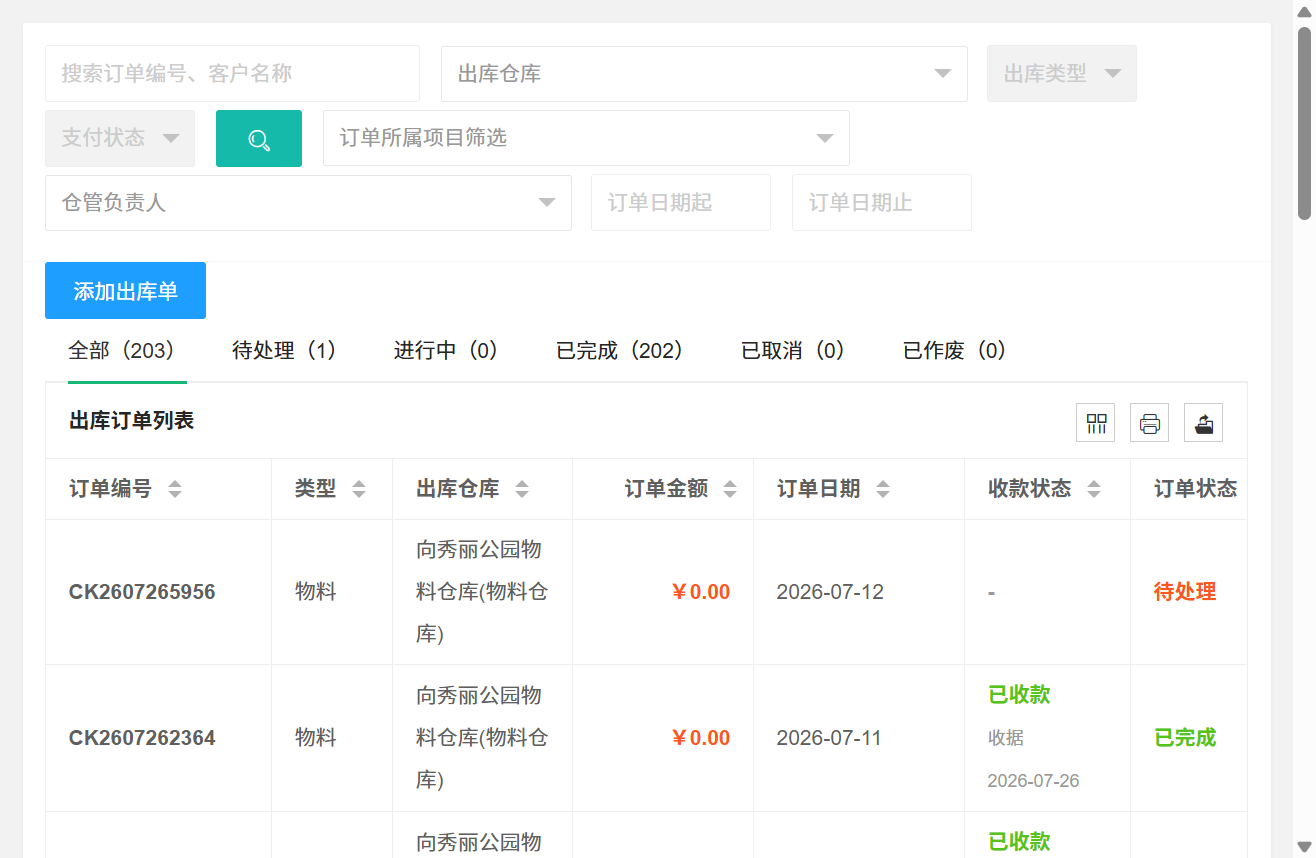Sort by 收款状态 column arrows
1316x858 pixels.
[1094, 489]
